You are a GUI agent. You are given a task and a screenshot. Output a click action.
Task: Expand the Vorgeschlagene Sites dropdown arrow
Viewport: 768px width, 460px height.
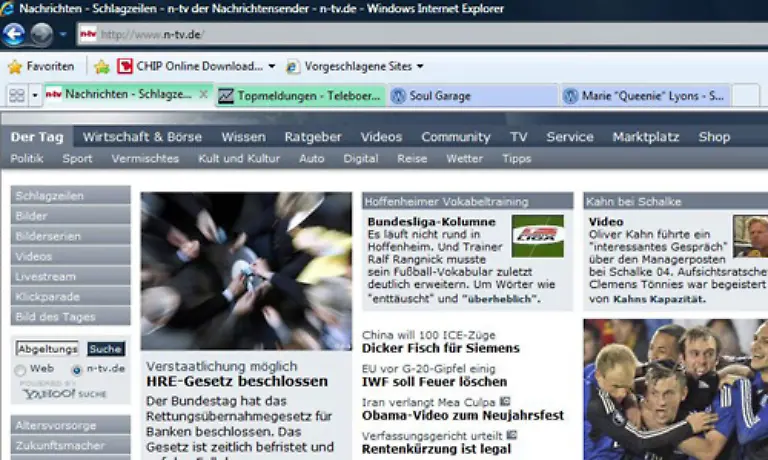pyautogui.click(x=420, y=66)
